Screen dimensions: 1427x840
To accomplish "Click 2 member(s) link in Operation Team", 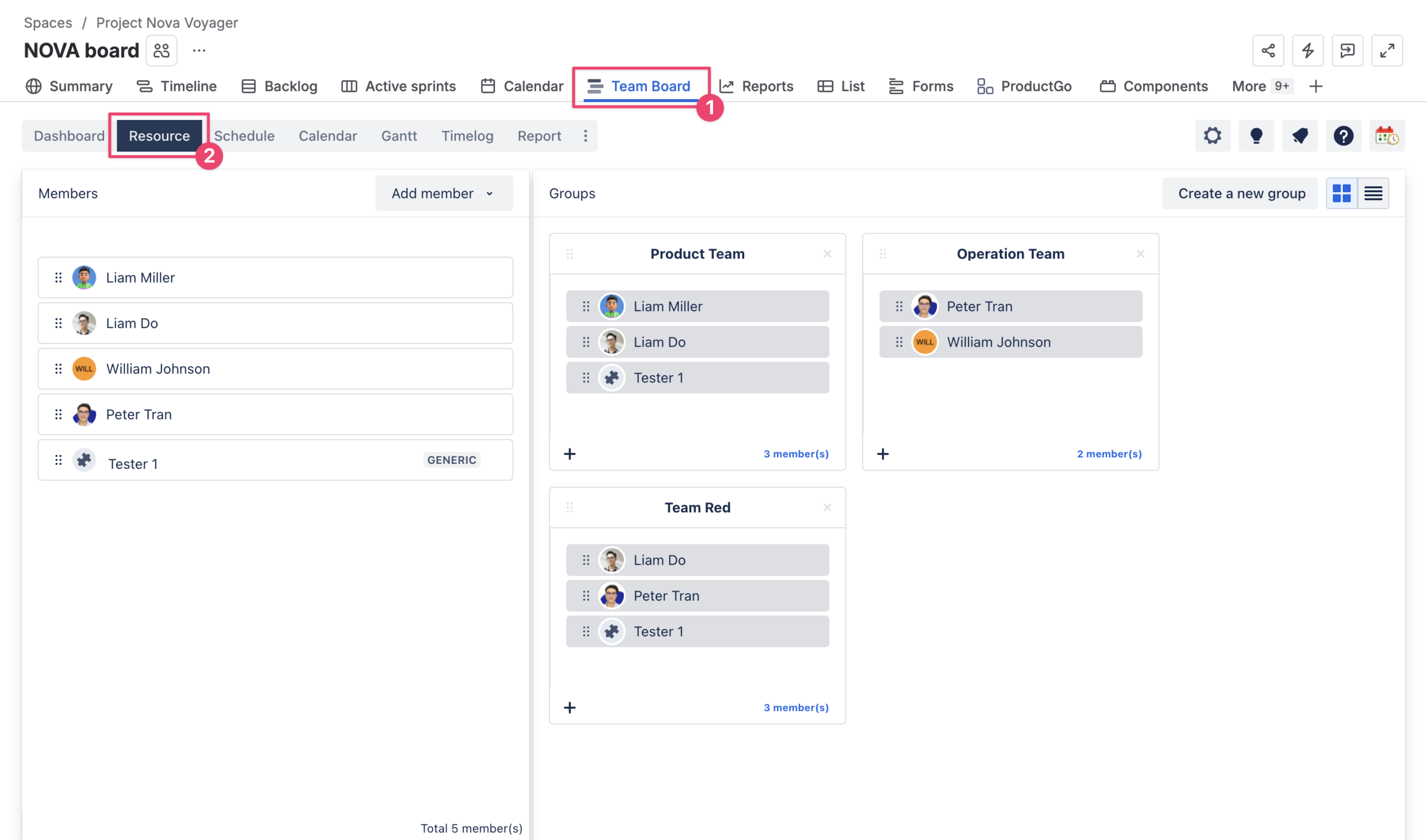I will (x=1109, y=454).
